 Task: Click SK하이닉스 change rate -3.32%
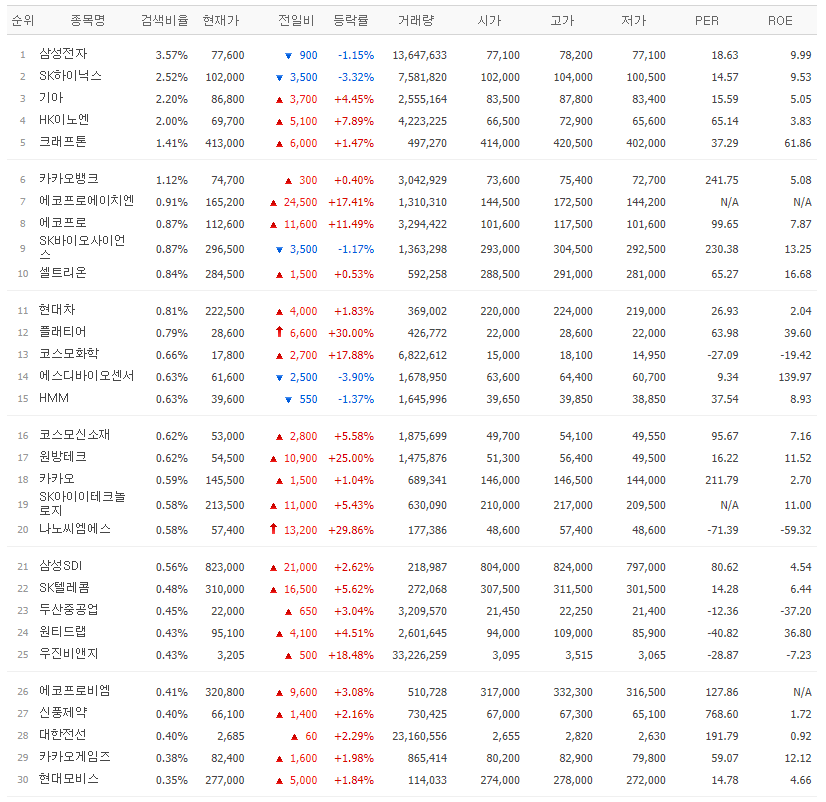[356, 77]
